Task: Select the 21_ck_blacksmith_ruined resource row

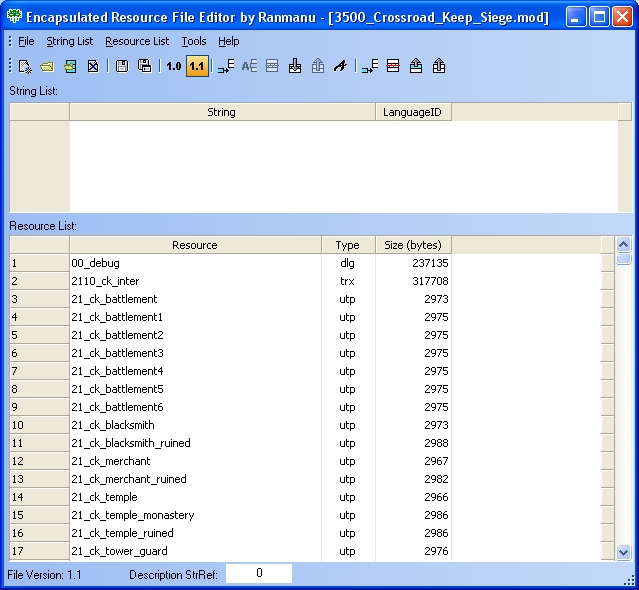Action: click(131, 443)
